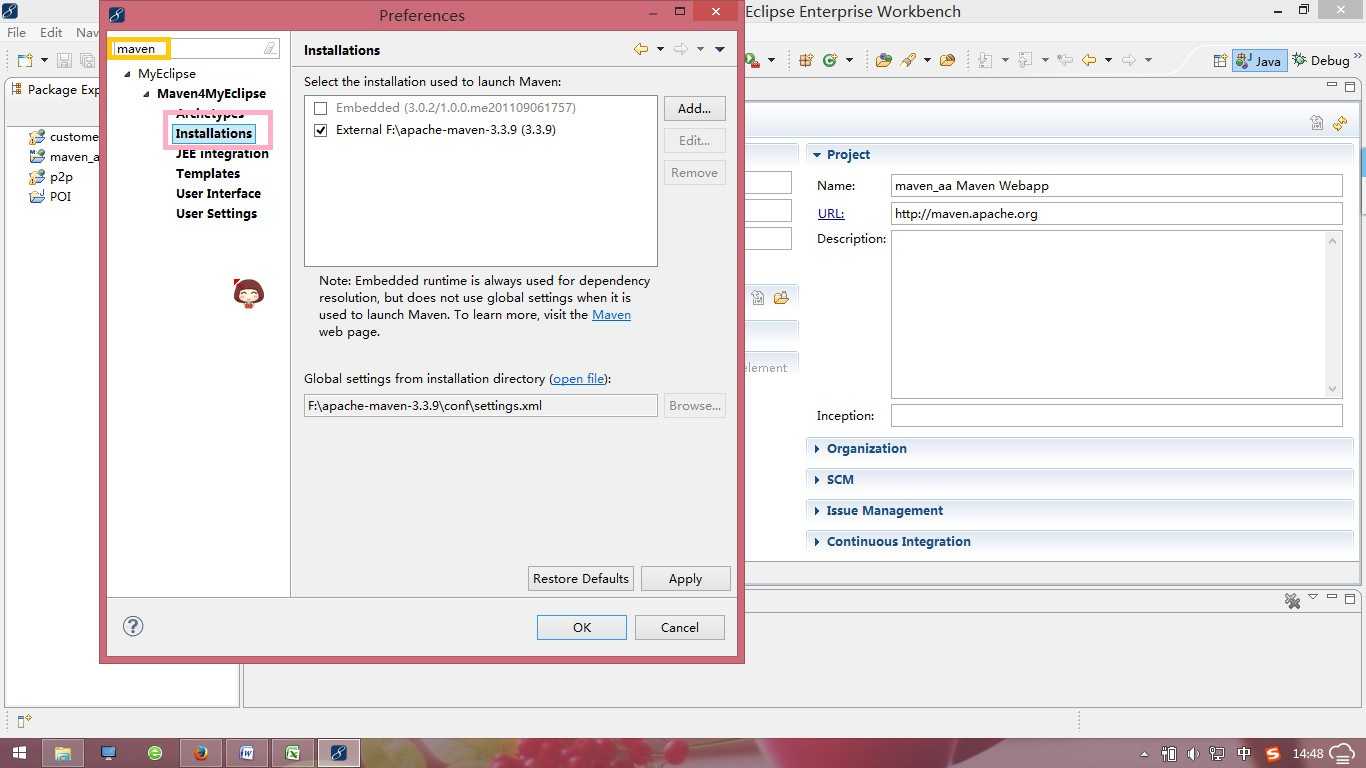
Task: Click the effective POM page icon in editor header
Action: tap(1317, 124)
